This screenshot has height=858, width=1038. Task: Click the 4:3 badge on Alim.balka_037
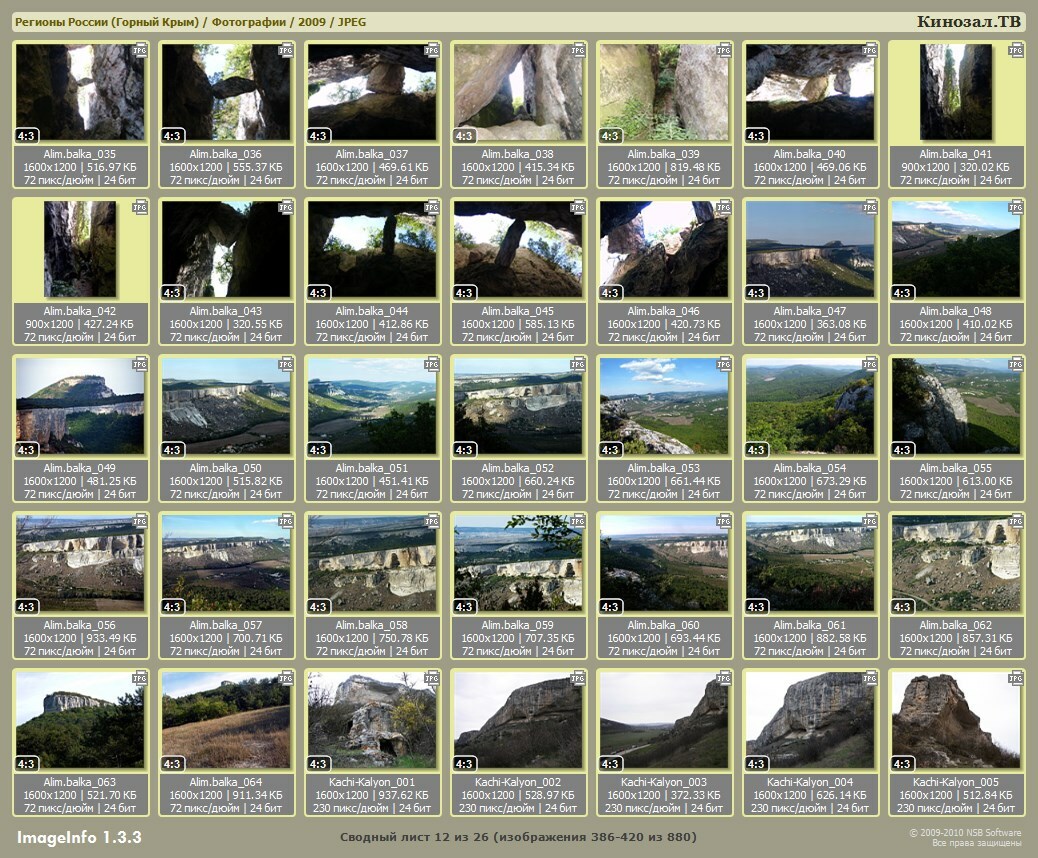pyautogui.click(x=319, y=136)
